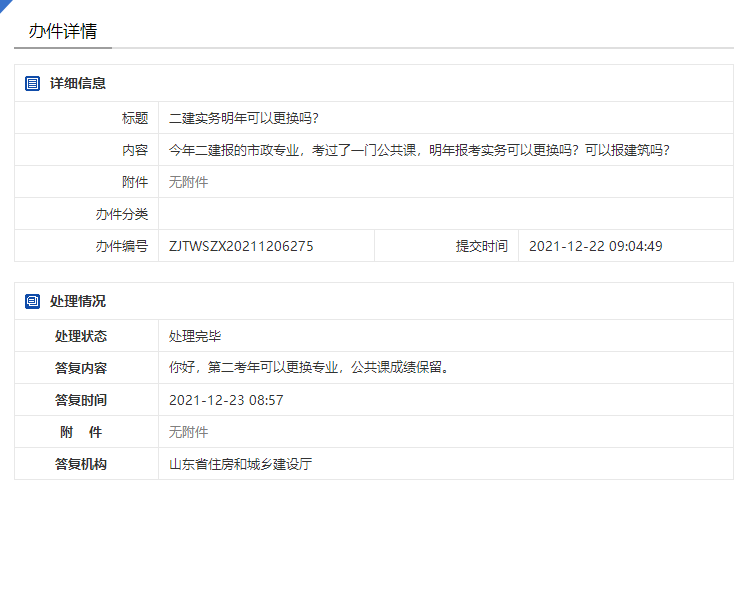Click the 内容 question text about 市政专业
The width and height of the screenshot is (748, 603).
click(x=419, y=150)
